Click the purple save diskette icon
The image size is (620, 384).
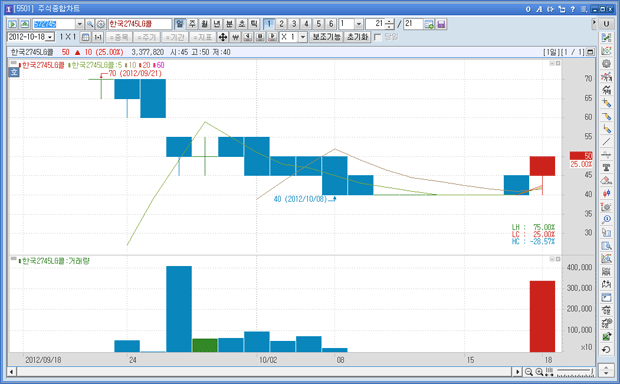(x=441, y=24)
